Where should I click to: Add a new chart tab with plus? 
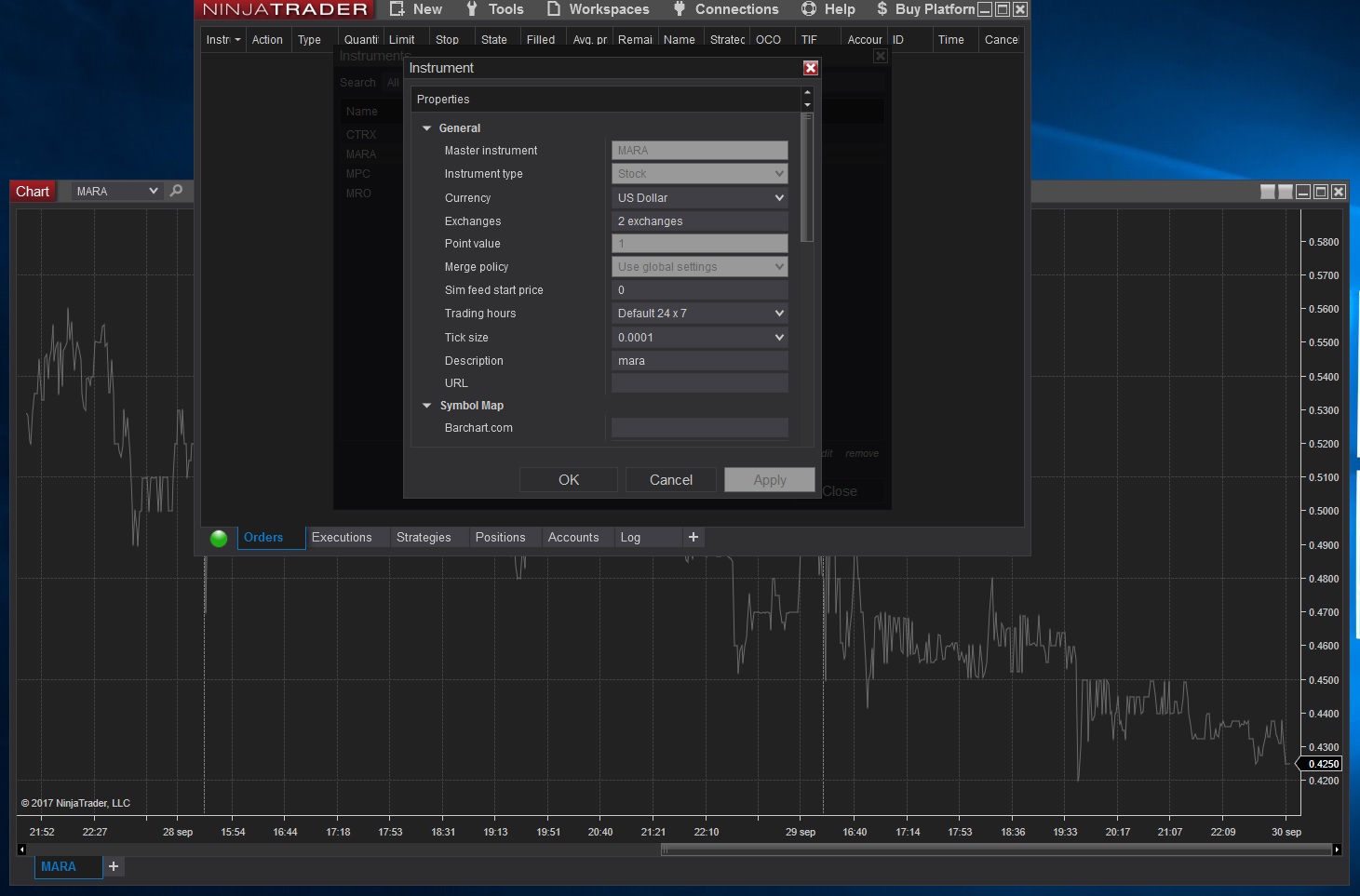pos(114,866)
